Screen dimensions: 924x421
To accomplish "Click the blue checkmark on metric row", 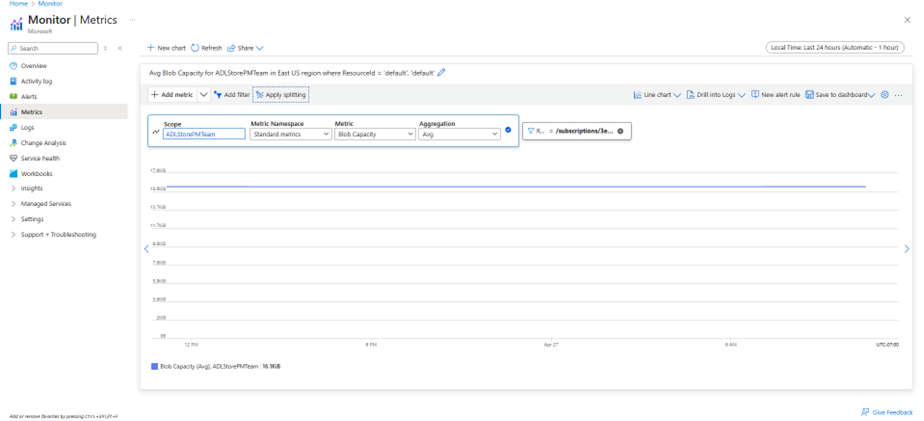I will pos(508,130).
